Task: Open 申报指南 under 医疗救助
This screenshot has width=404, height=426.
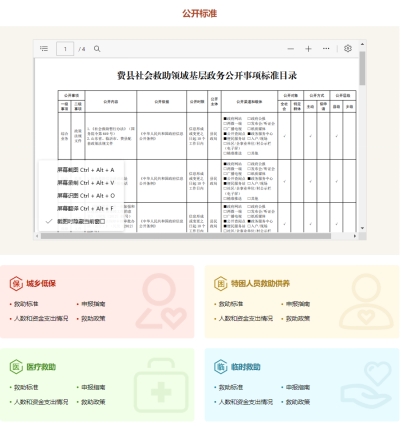Action: [93, 387]
